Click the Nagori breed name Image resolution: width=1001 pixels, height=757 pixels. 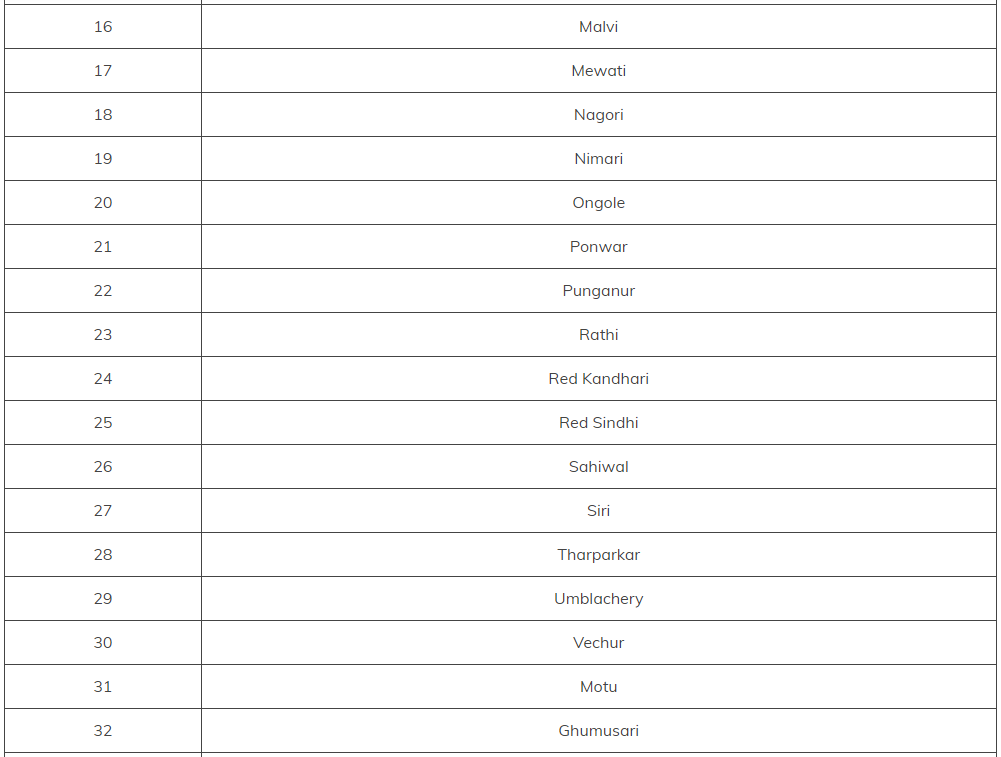(598, 115)
